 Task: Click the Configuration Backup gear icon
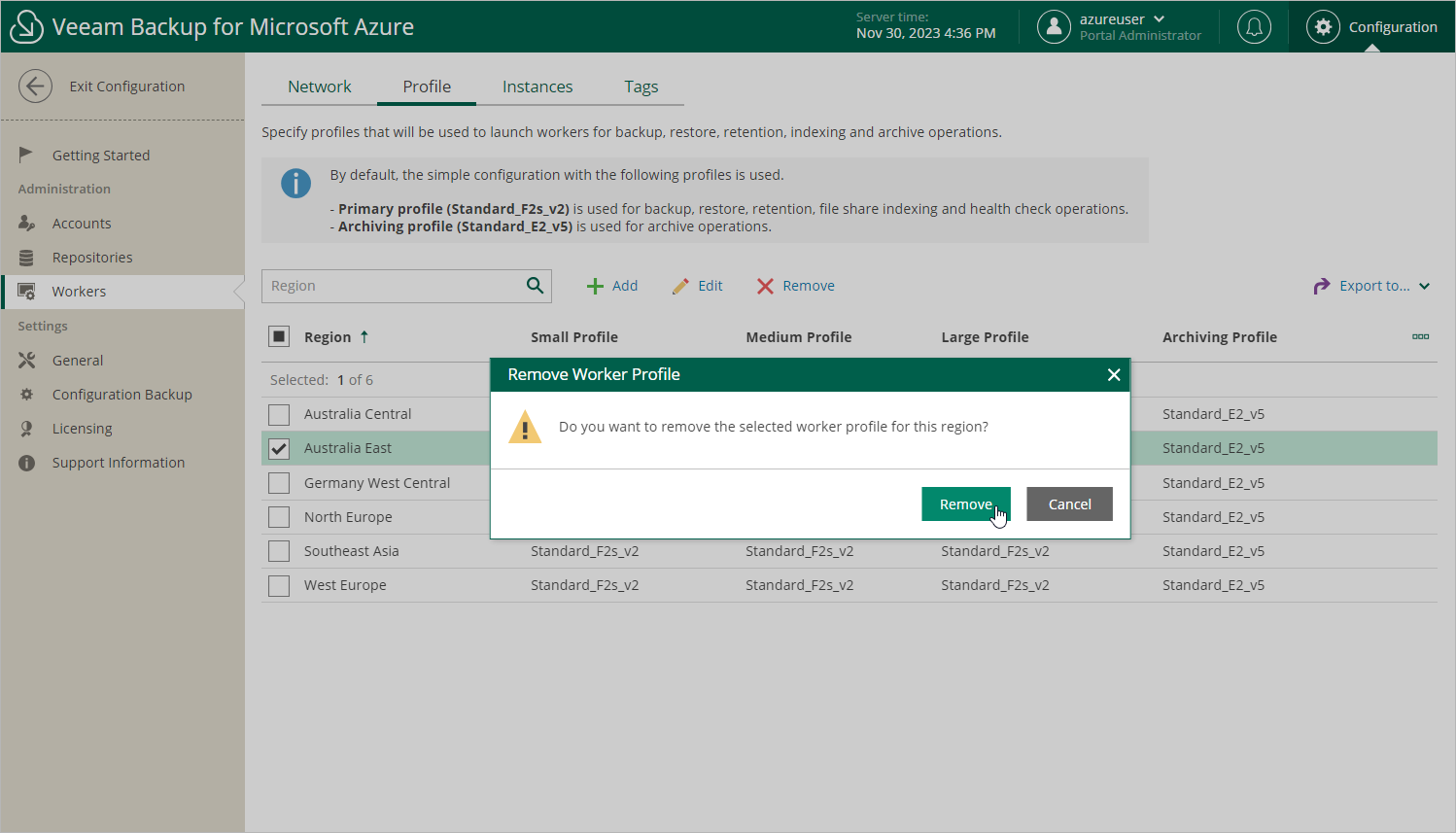click(26, 395)
